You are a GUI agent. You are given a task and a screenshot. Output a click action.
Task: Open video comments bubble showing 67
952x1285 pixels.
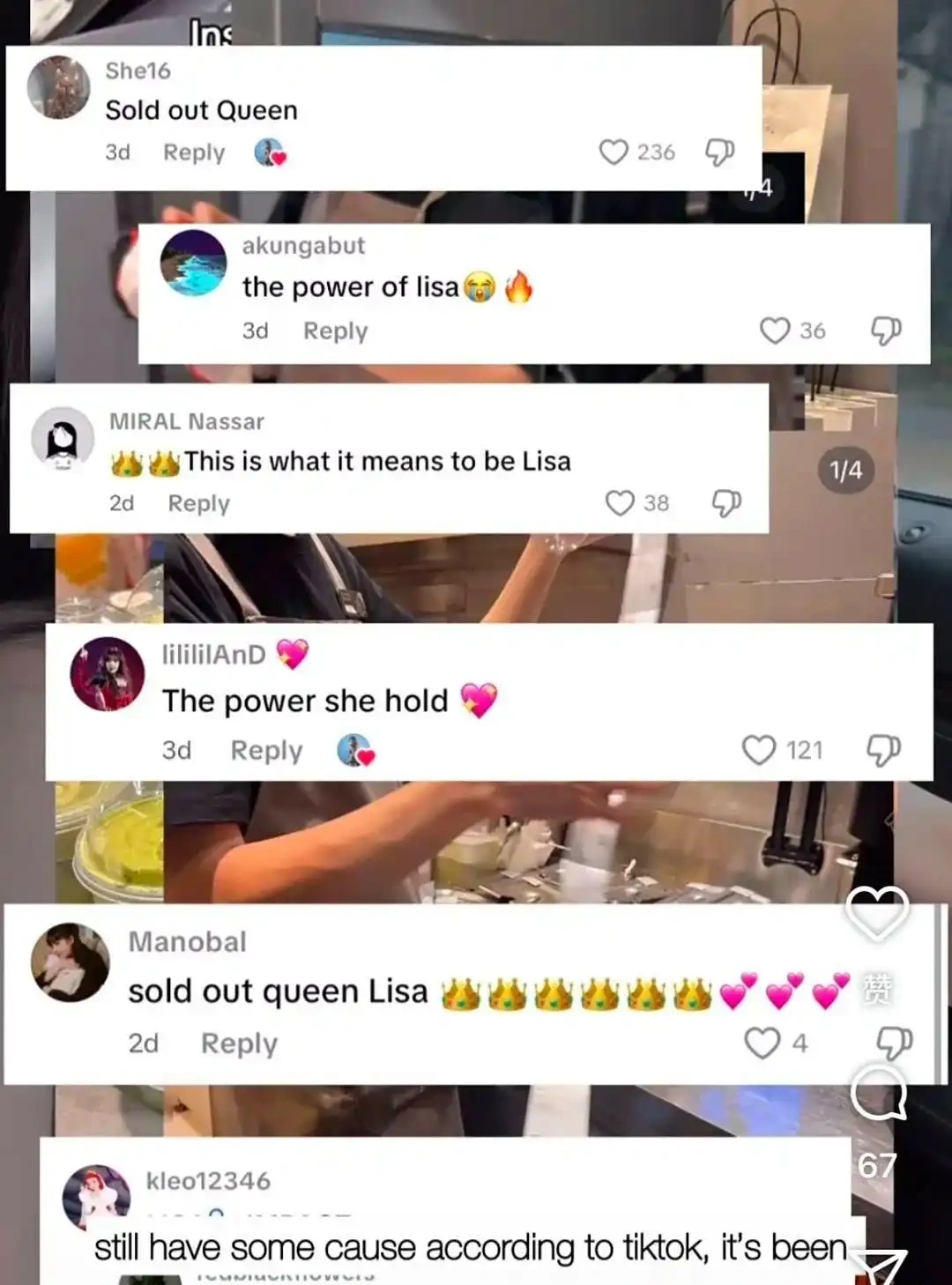click(x=878, y=1095)
